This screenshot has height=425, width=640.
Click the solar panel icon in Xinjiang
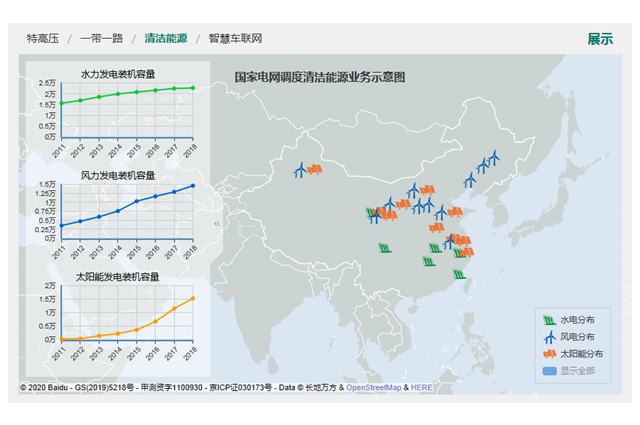pyautogui.click(x=314, y=169)
